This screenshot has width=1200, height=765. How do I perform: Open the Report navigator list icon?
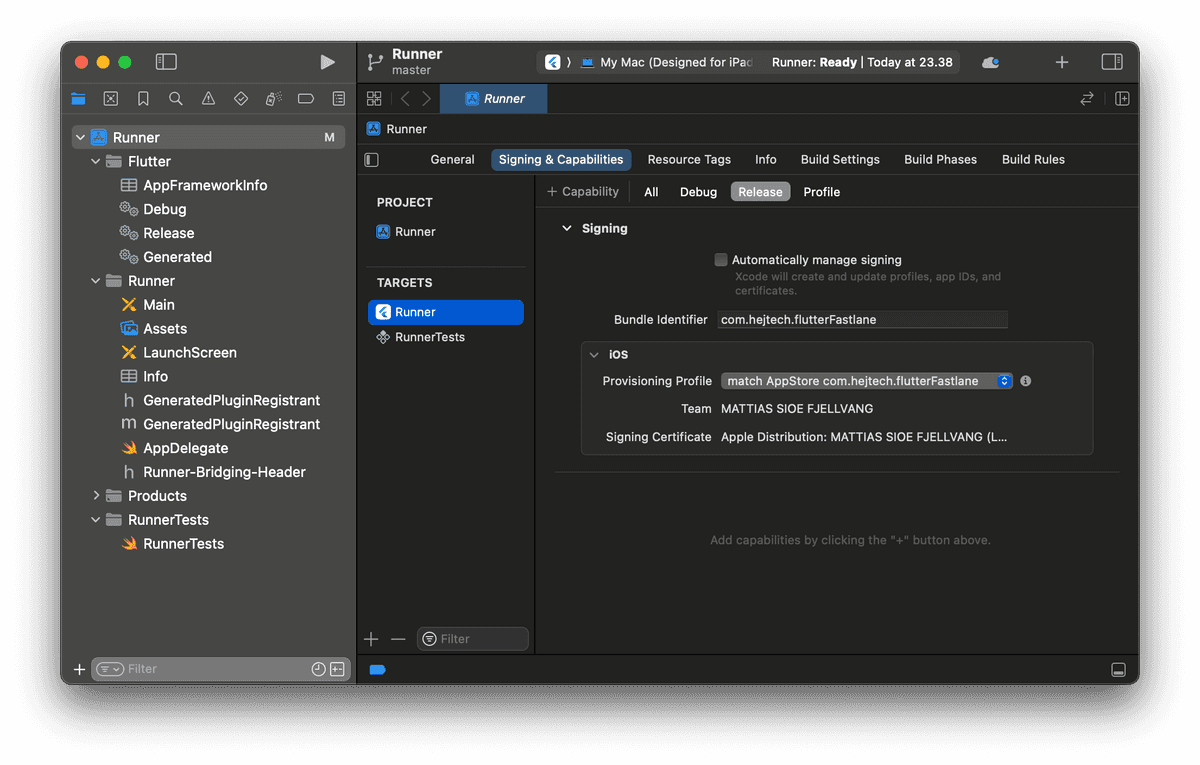point(337,98)
